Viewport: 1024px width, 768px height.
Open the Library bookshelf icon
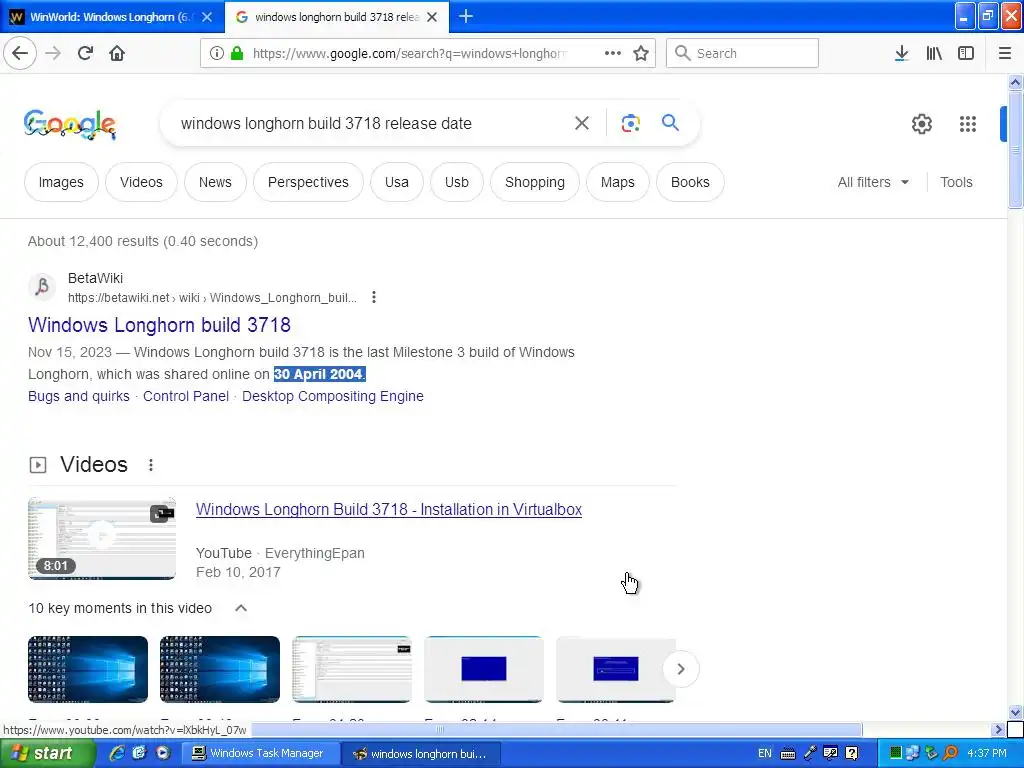(934, 53)
